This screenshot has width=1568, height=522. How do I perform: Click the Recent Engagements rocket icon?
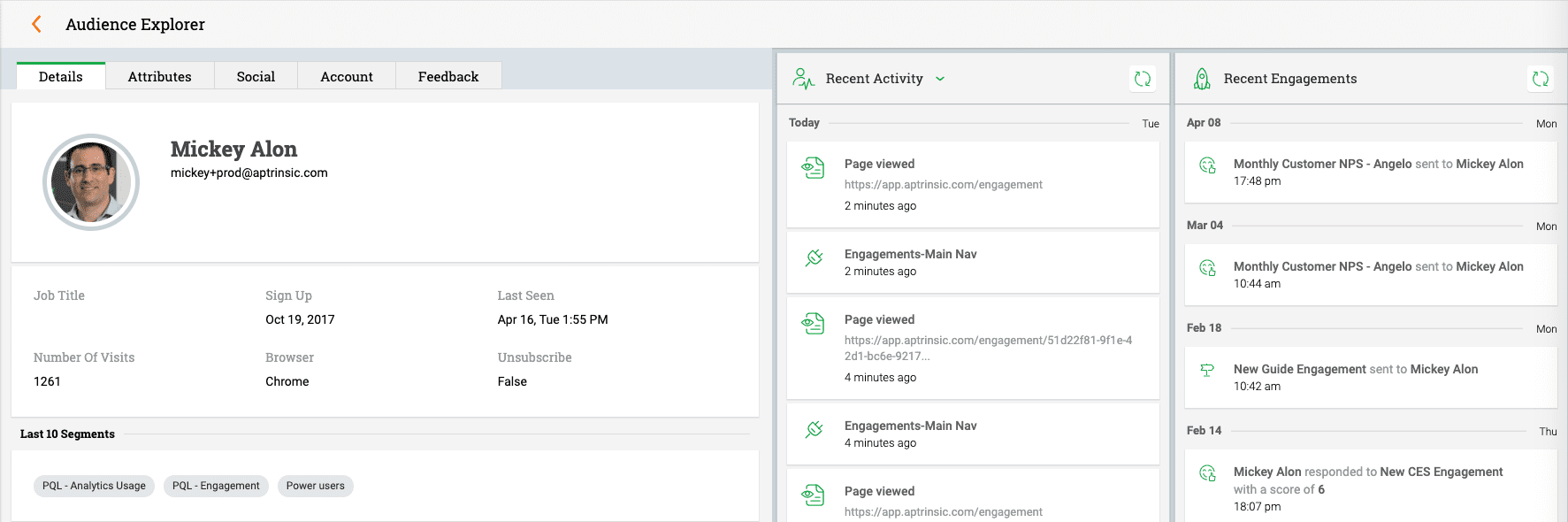1202,79
